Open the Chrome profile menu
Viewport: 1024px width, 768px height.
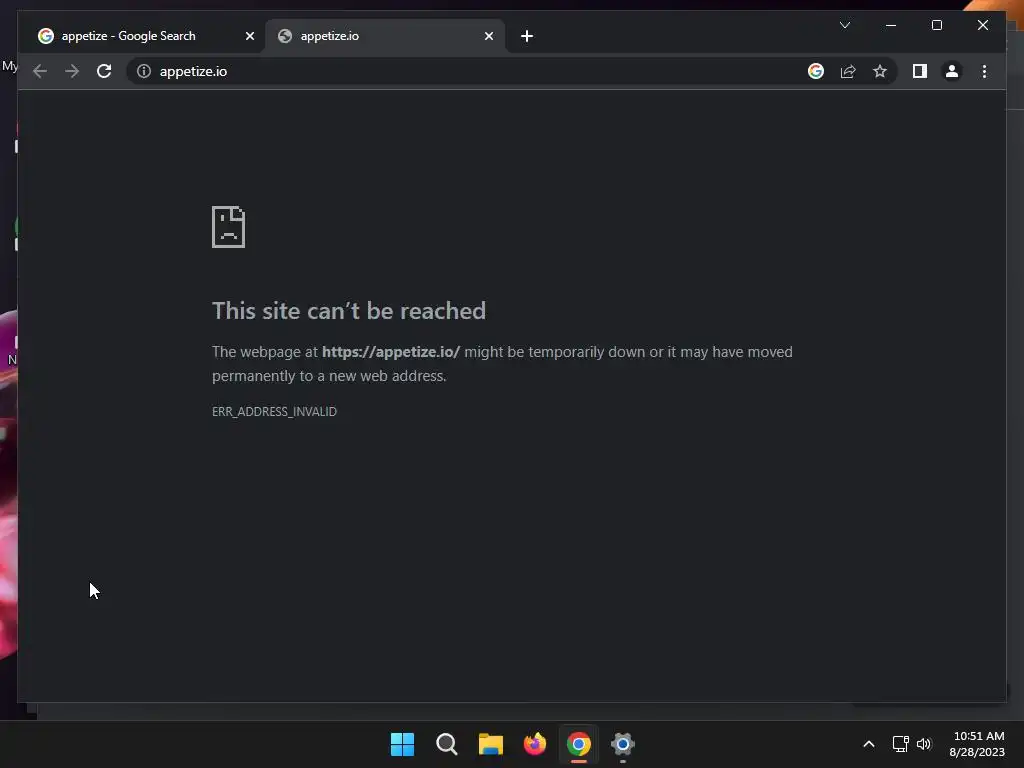click(x=952, y=71)
